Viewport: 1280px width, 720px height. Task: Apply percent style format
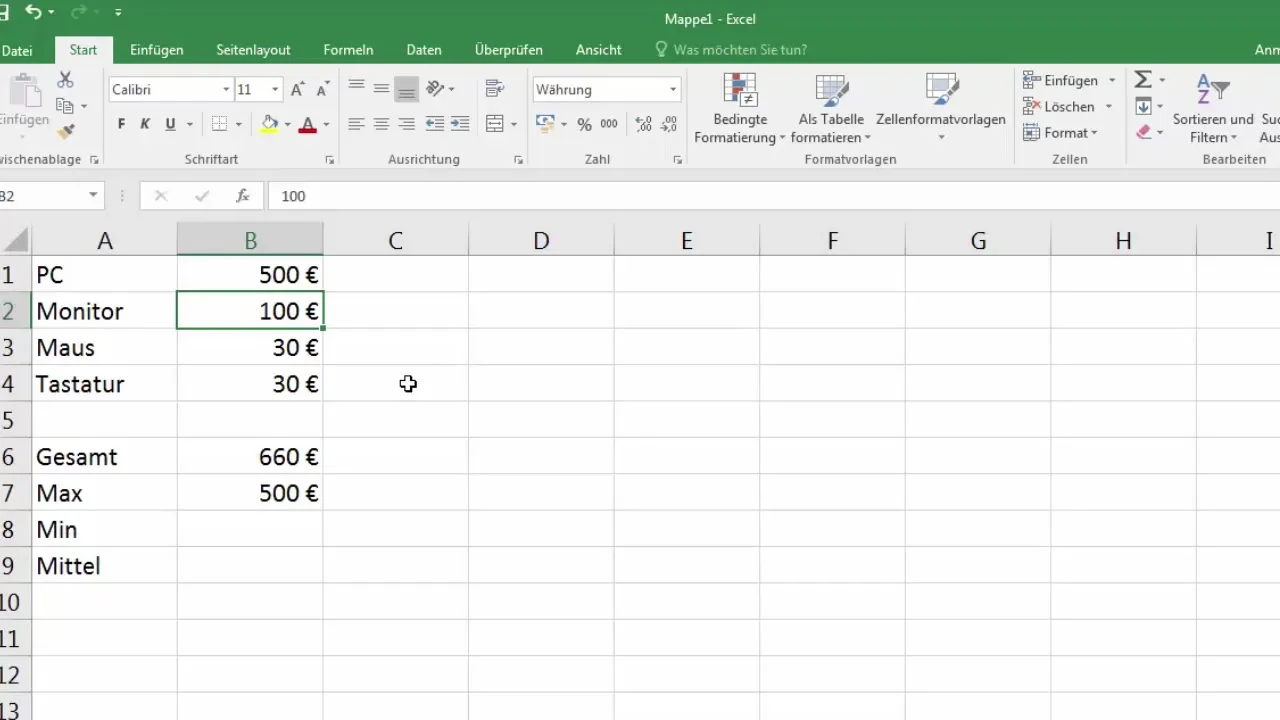(584, 124)
